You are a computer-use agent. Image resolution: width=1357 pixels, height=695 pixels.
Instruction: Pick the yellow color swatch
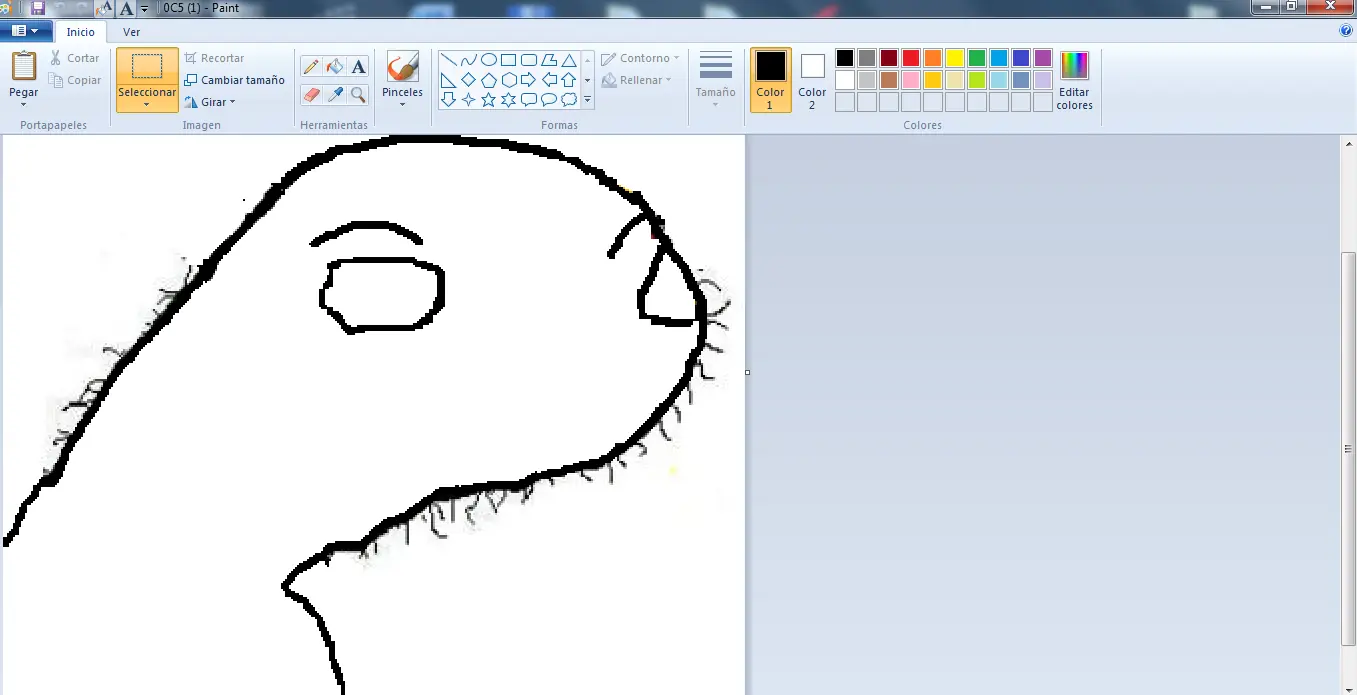(955, 58)
